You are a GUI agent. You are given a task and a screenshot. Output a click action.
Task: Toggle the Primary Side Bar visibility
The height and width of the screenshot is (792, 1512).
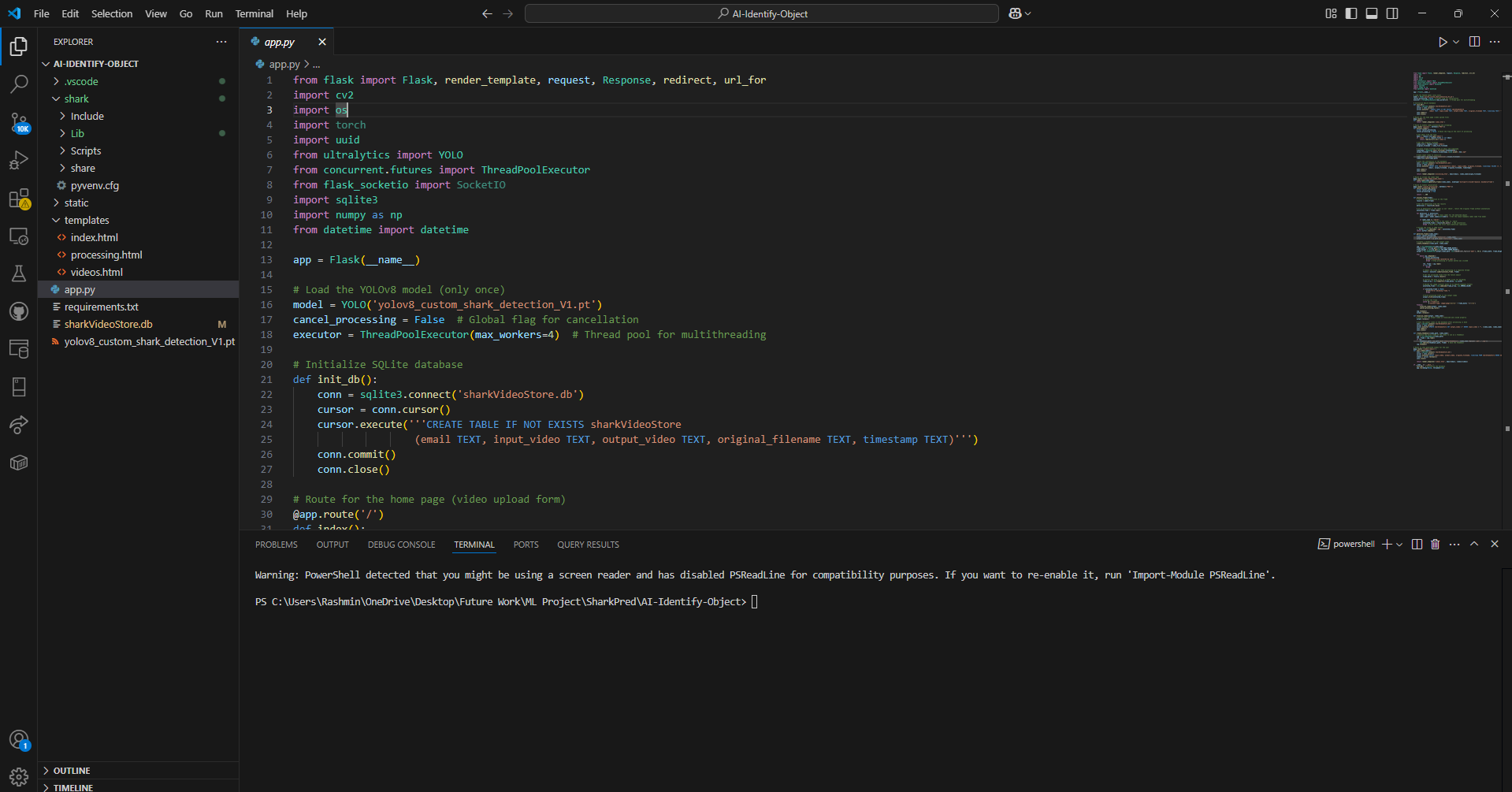click(1351, 13)
